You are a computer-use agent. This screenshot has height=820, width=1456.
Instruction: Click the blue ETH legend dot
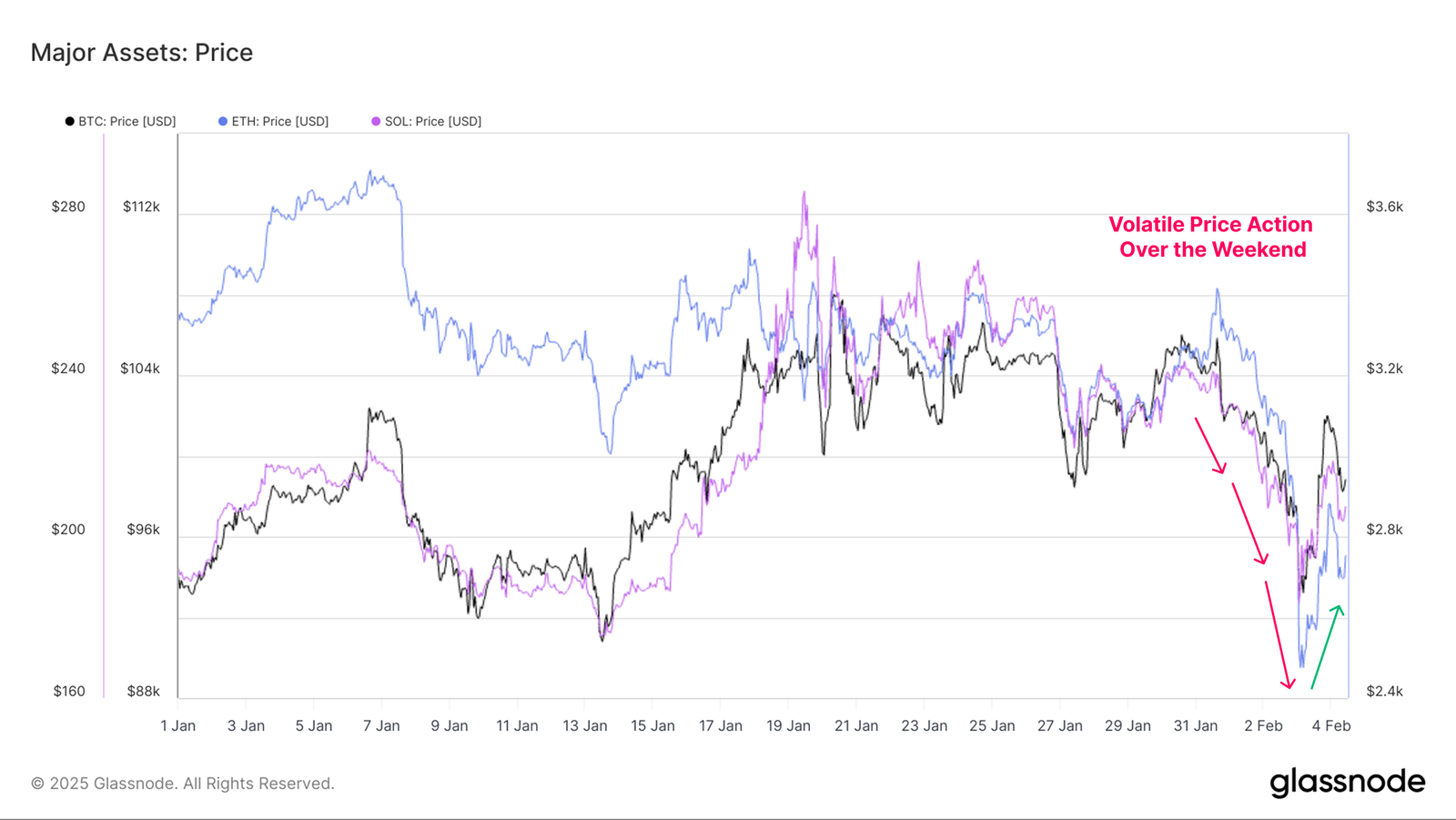(223, 121)
